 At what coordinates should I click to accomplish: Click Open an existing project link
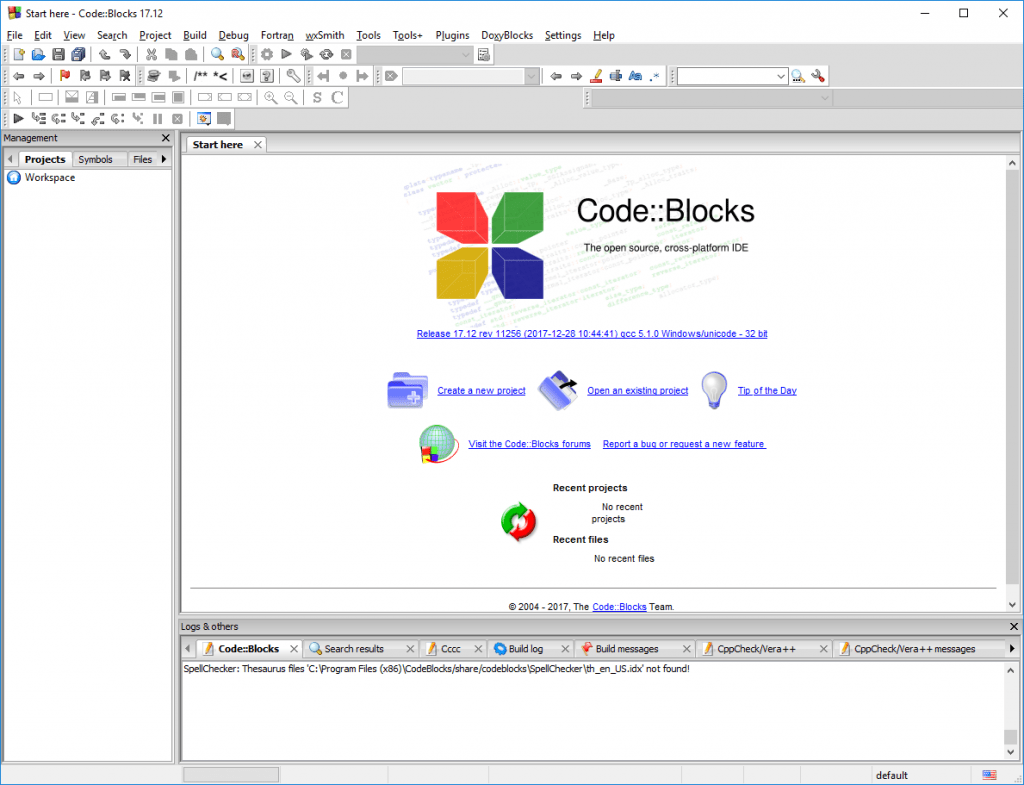637,391
